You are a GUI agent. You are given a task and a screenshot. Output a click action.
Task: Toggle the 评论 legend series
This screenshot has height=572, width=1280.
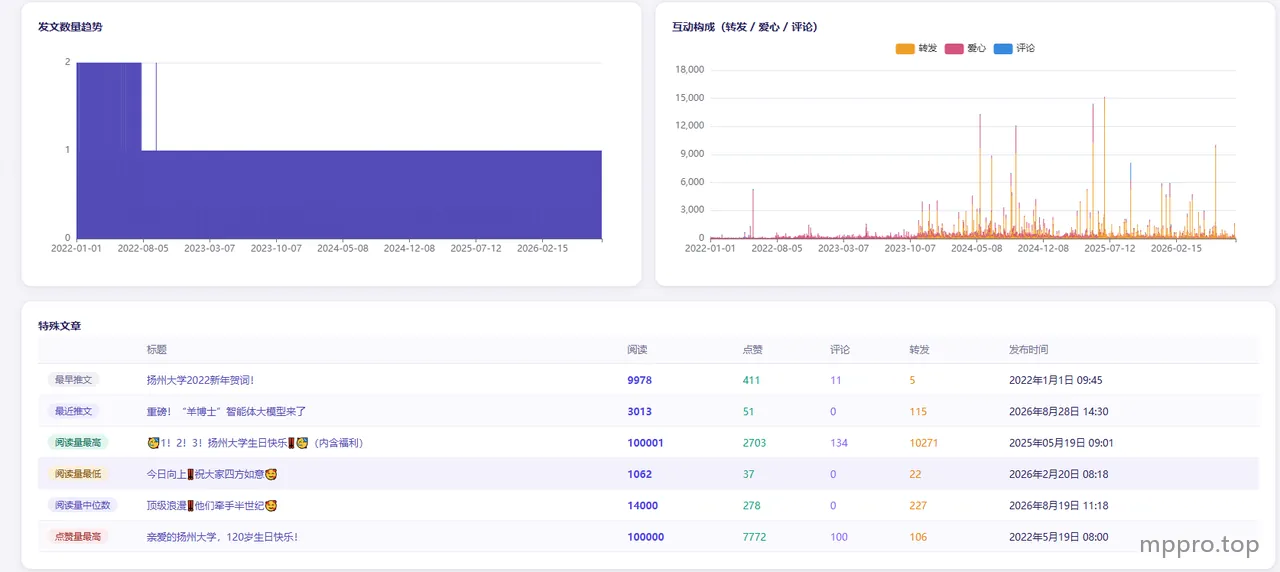(1014, 48)
